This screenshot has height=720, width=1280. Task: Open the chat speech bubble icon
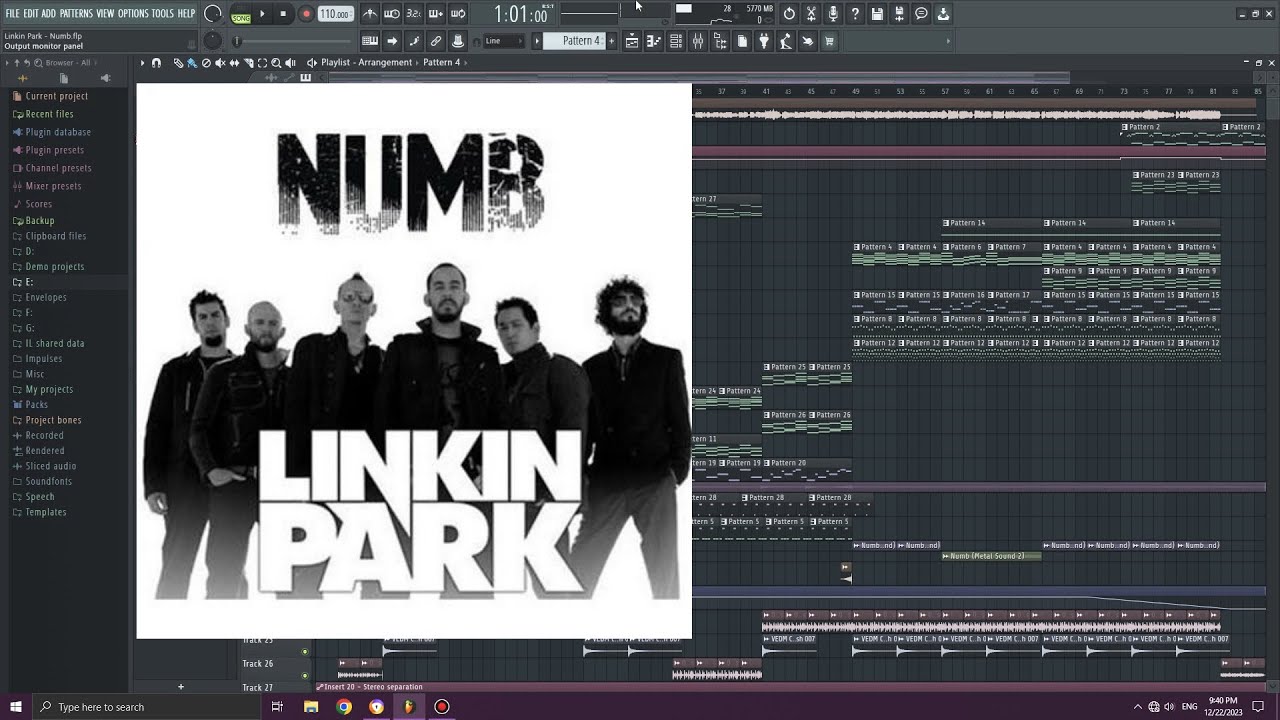pos(921,14)
